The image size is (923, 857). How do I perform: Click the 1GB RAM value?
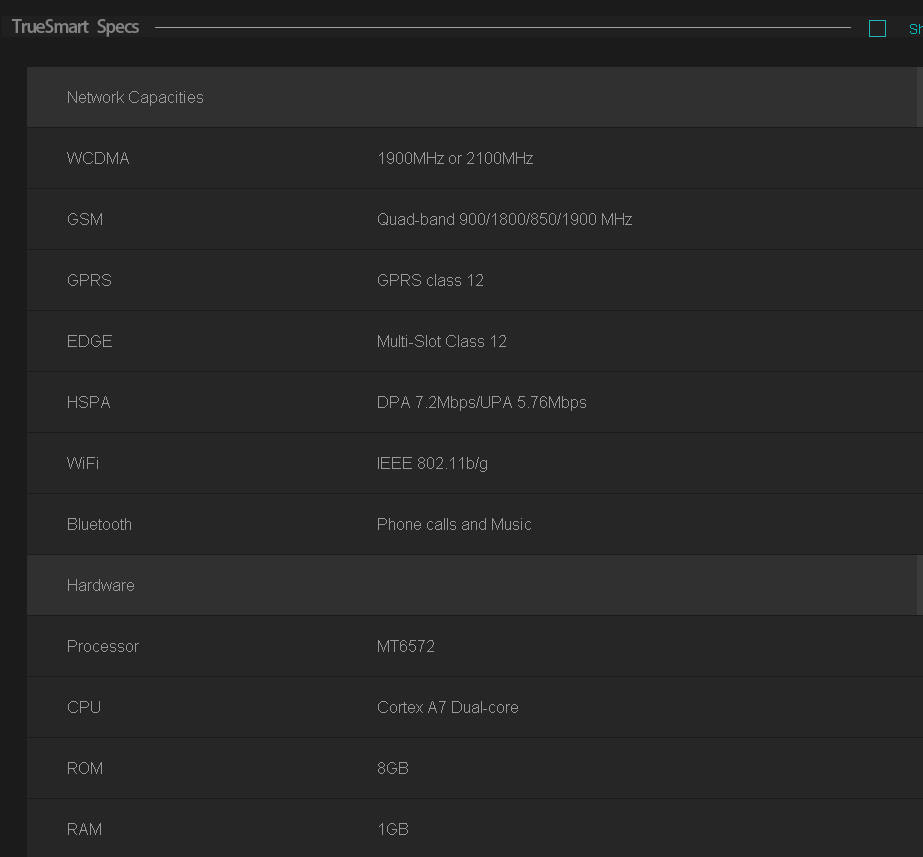tap(392, 829)
